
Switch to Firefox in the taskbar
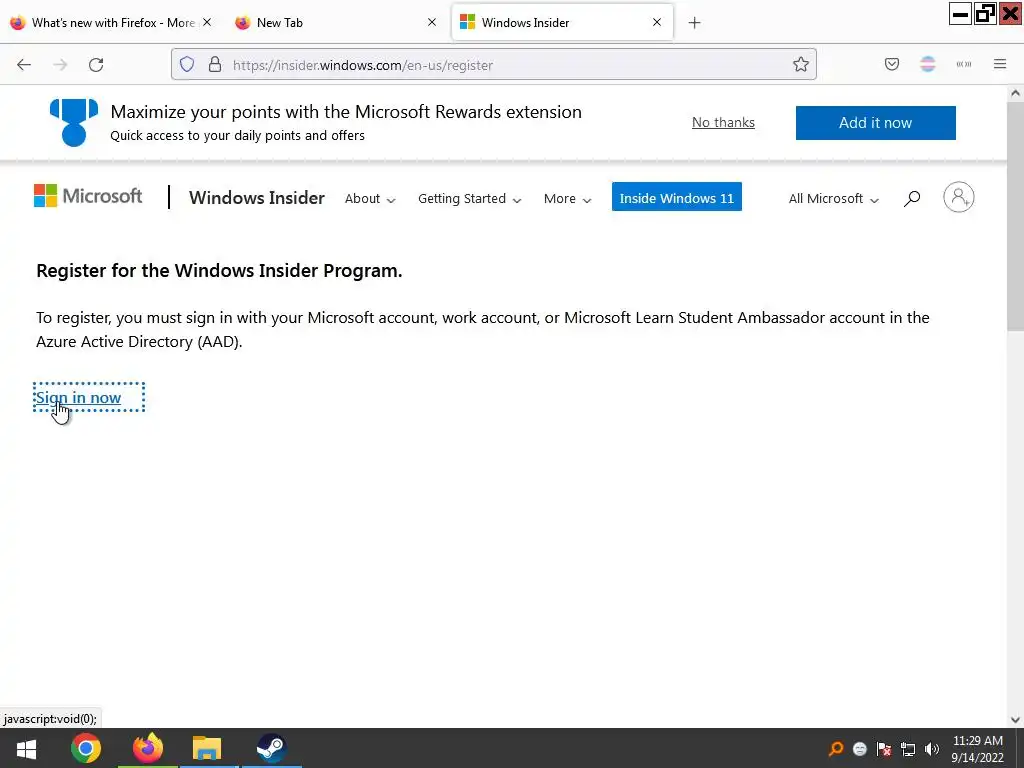[x=148, y=748]
